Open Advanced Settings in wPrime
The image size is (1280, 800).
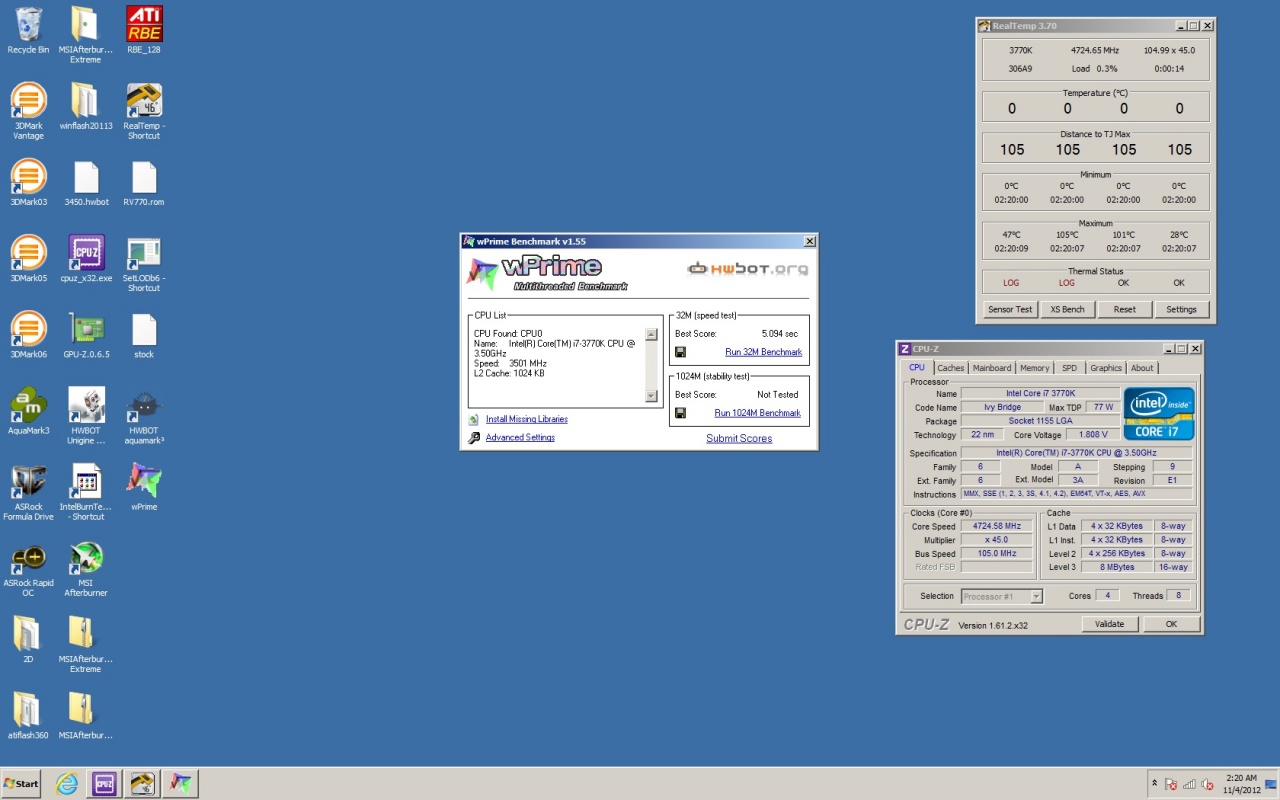(x=520, y=438)
